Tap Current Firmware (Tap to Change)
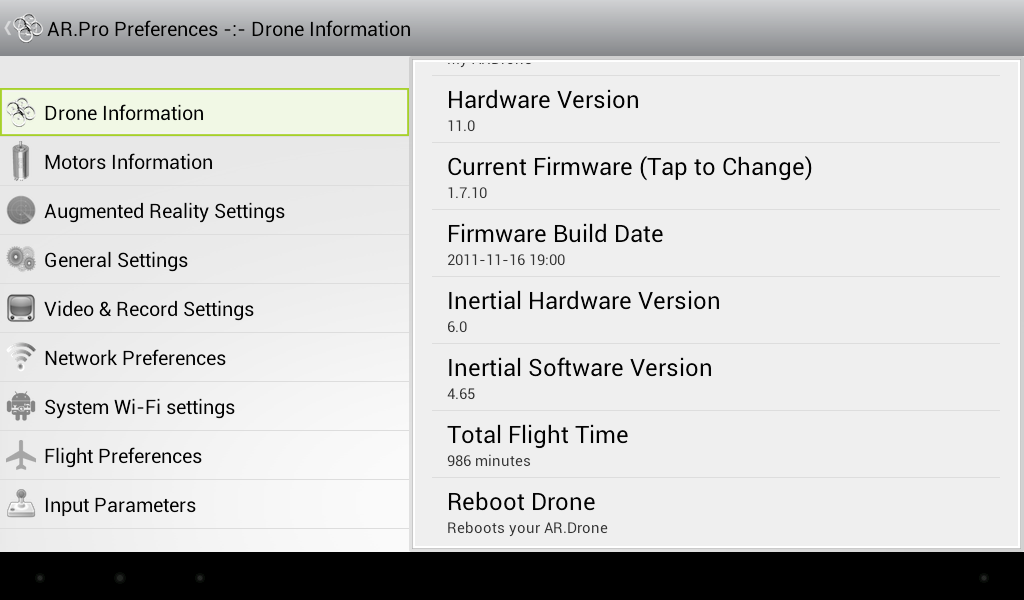The image size is (1024, 600). (x=716, y=176)
